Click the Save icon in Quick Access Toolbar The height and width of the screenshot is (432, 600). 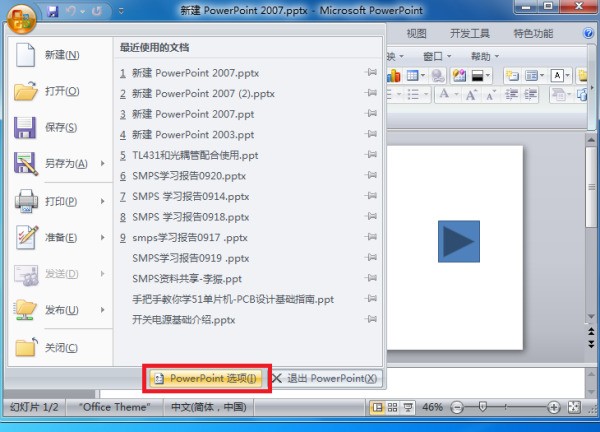52,11
